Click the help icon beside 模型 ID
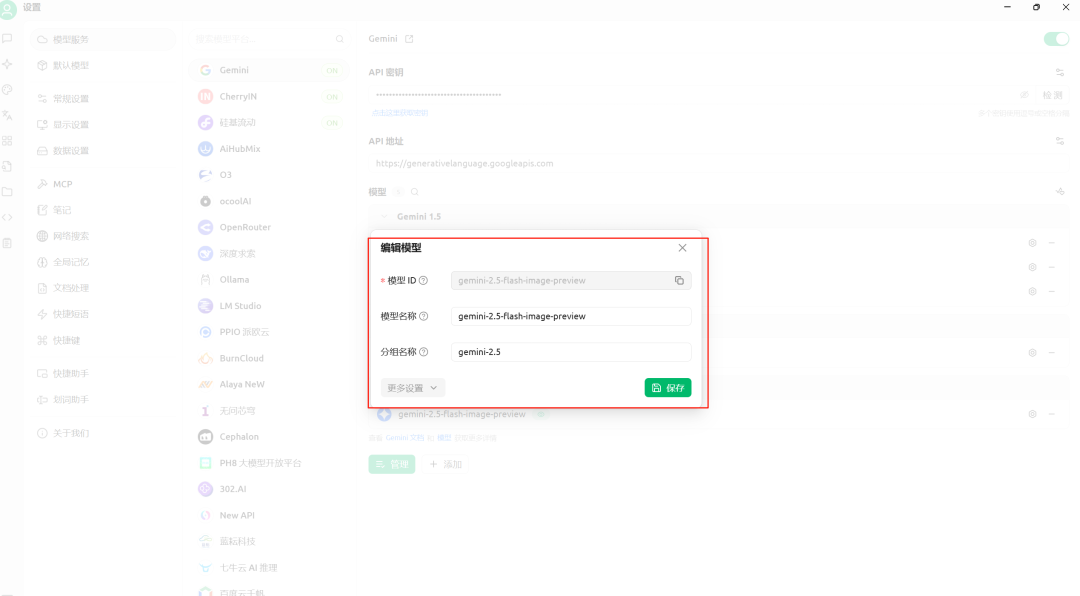The width and height of the screenshot is (1080, 596). pos(424,280)
